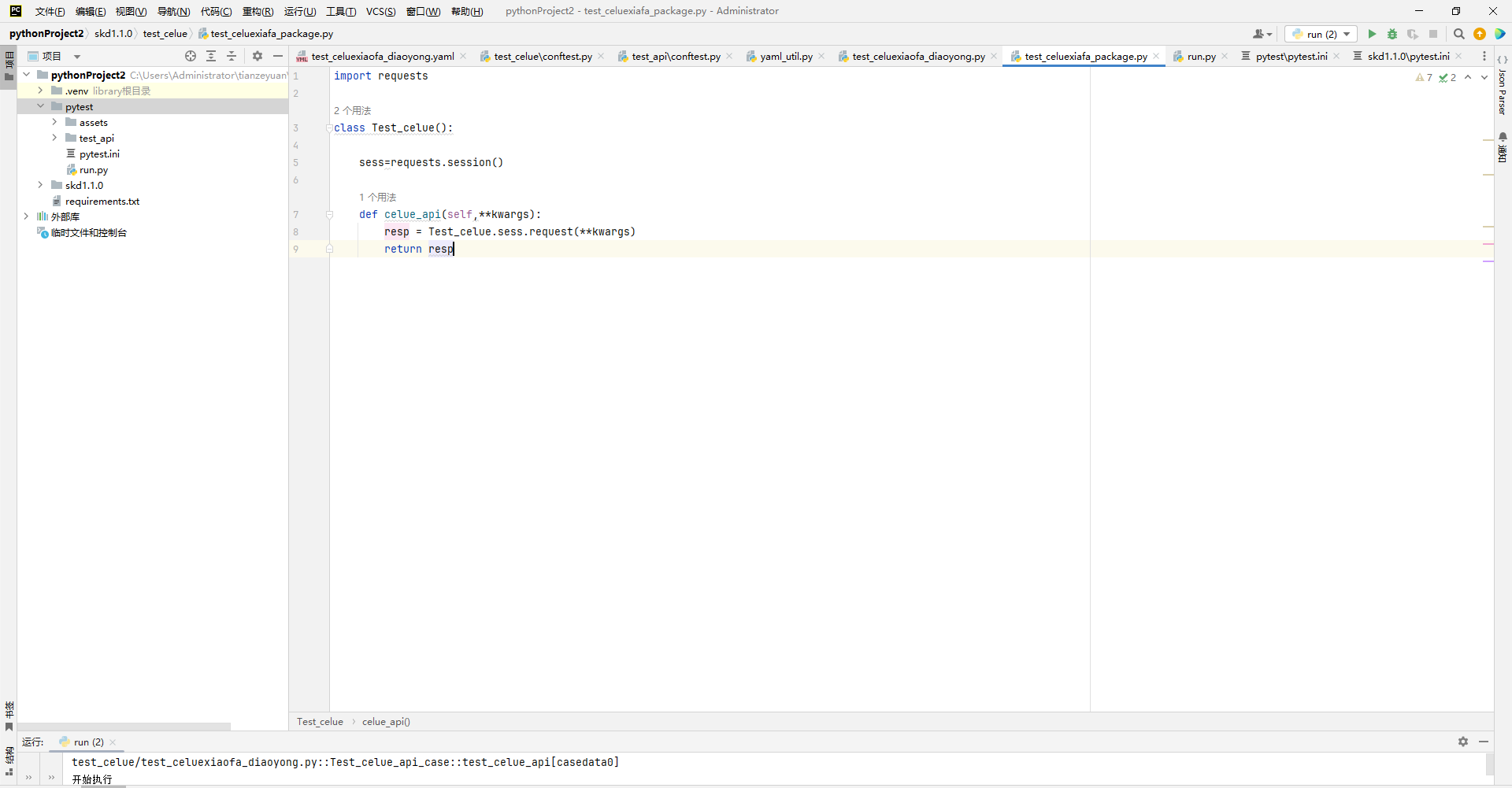
Task: Select run.py in the project tree
Action: 94,169
